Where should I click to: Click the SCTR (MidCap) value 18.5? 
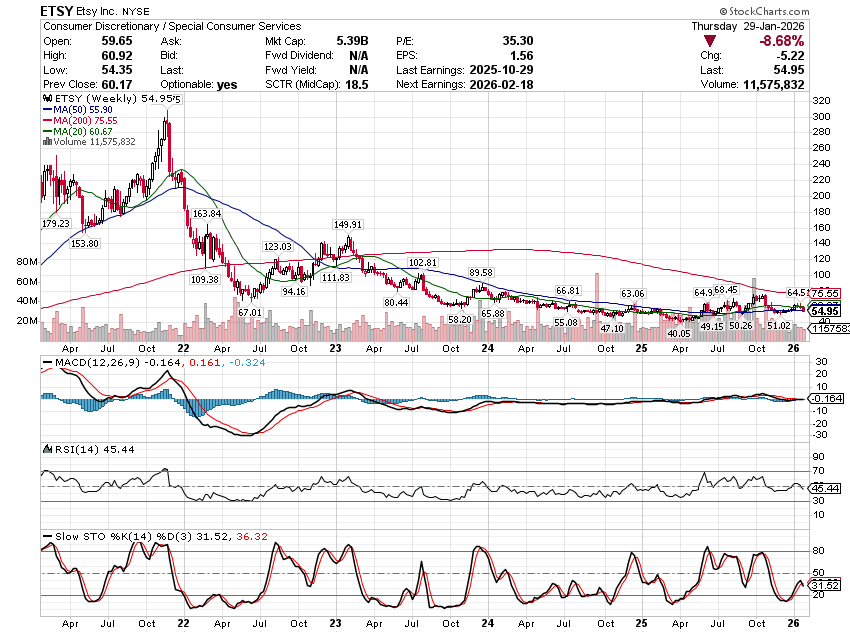357,85
